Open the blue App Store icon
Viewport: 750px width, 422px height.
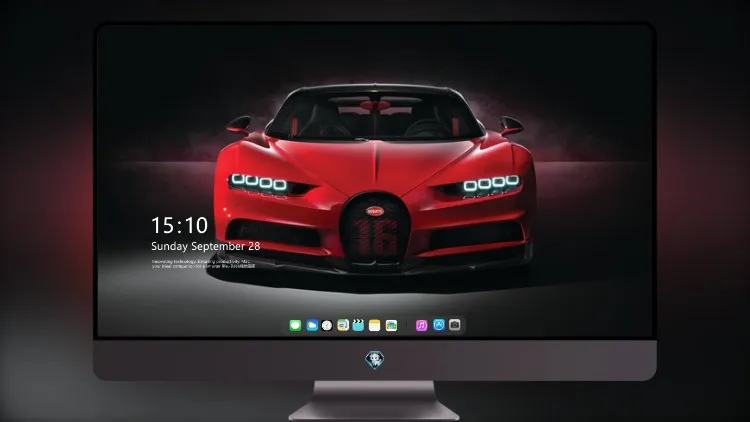click(439, 325)
